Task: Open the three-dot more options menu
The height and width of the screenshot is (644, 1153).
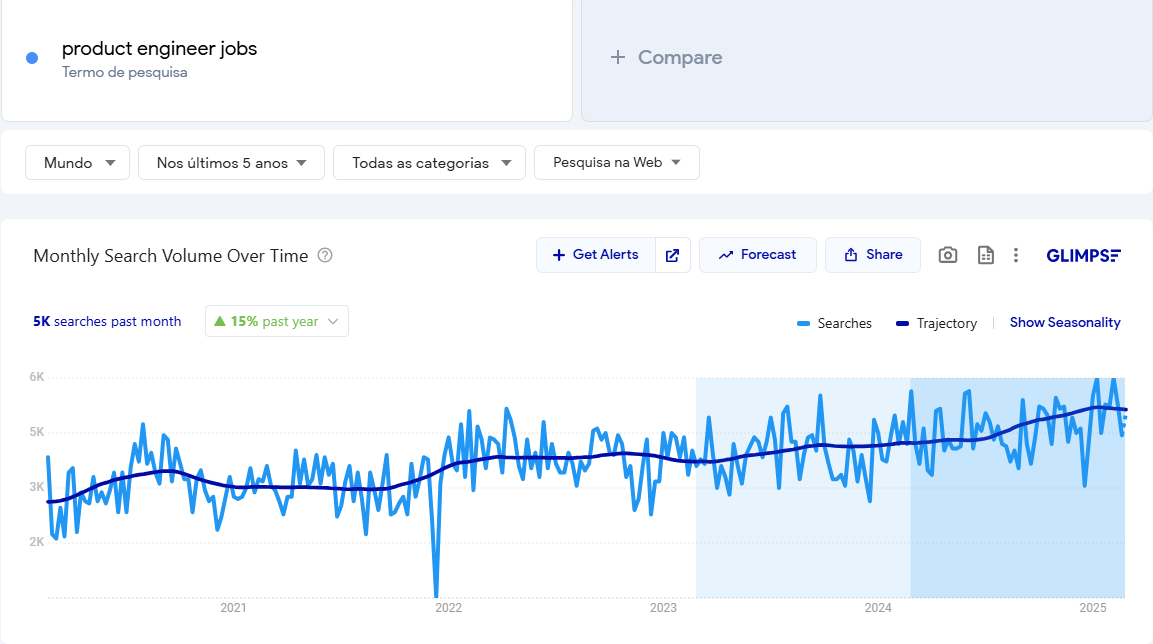Action: pyautogui.click(x=1015, y=255)
